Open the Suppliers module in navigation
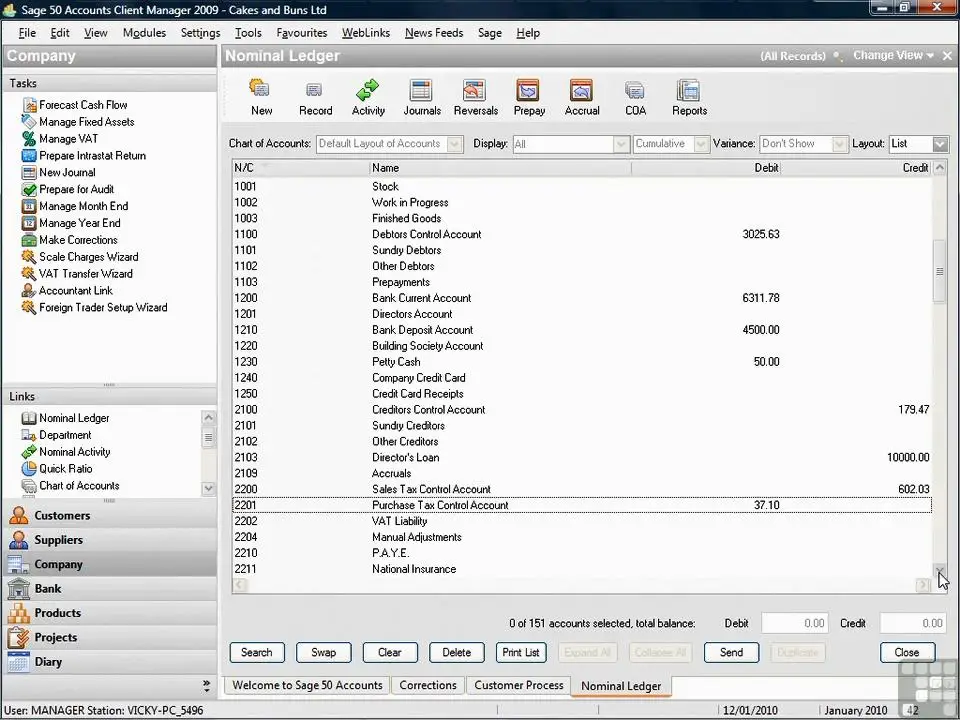Viewport: 960px width, 720px height. [110, 540]
